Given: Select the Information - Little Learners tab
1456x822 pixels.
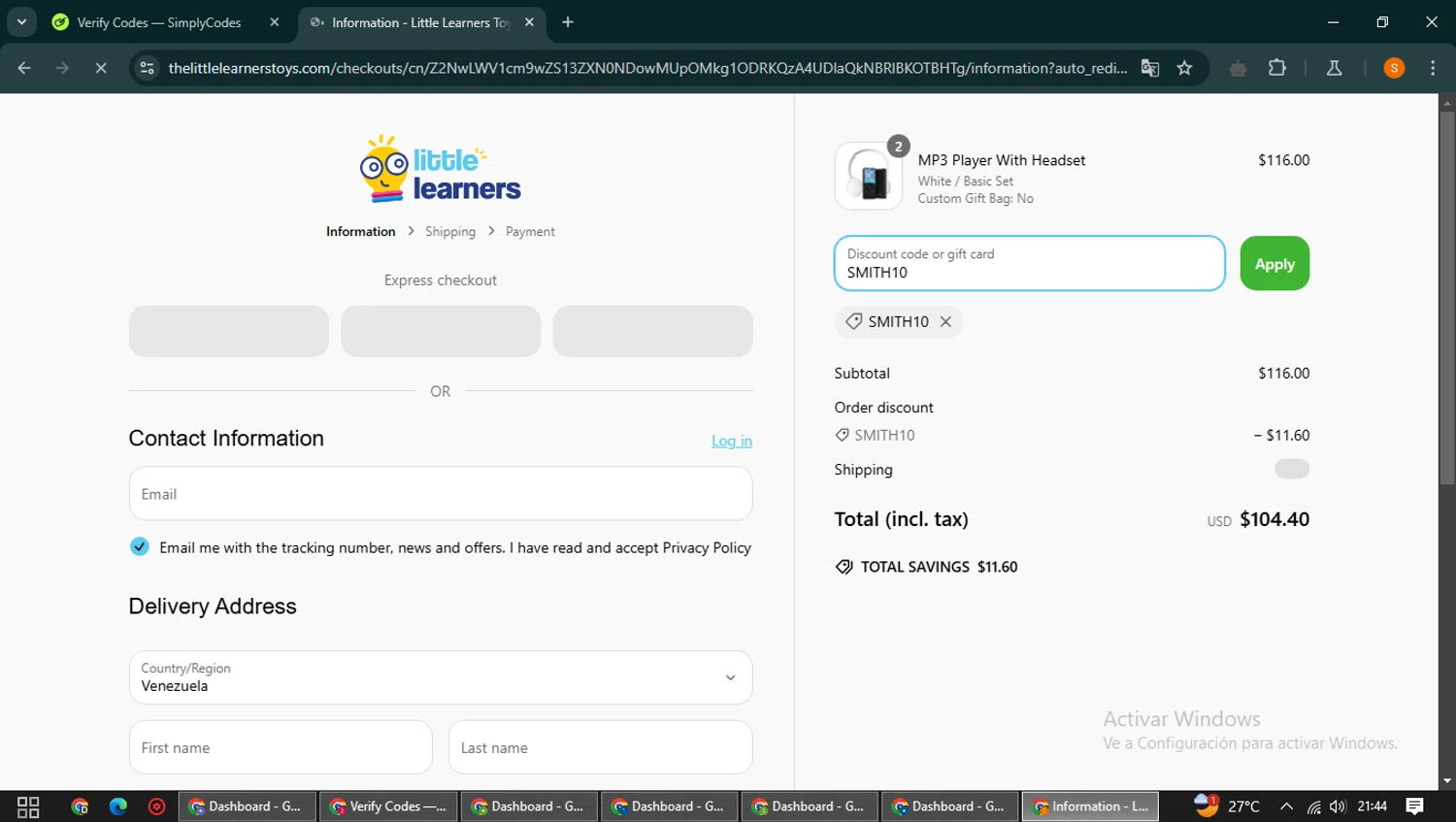Looking at the screenshot, I should pos(420,22).
